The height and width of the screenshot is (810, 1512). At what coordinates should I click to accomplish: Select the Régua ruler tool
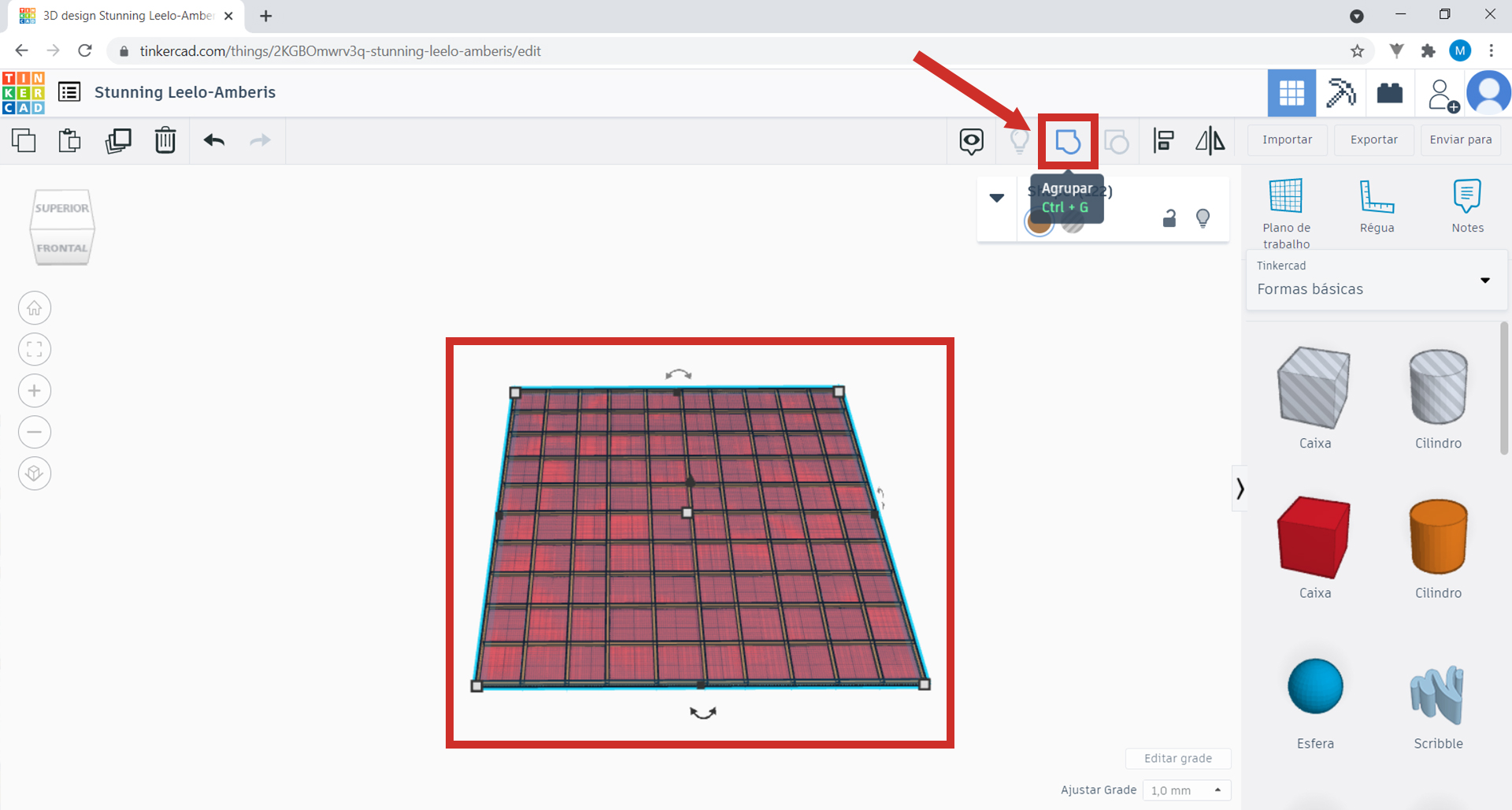(1377, 206)
